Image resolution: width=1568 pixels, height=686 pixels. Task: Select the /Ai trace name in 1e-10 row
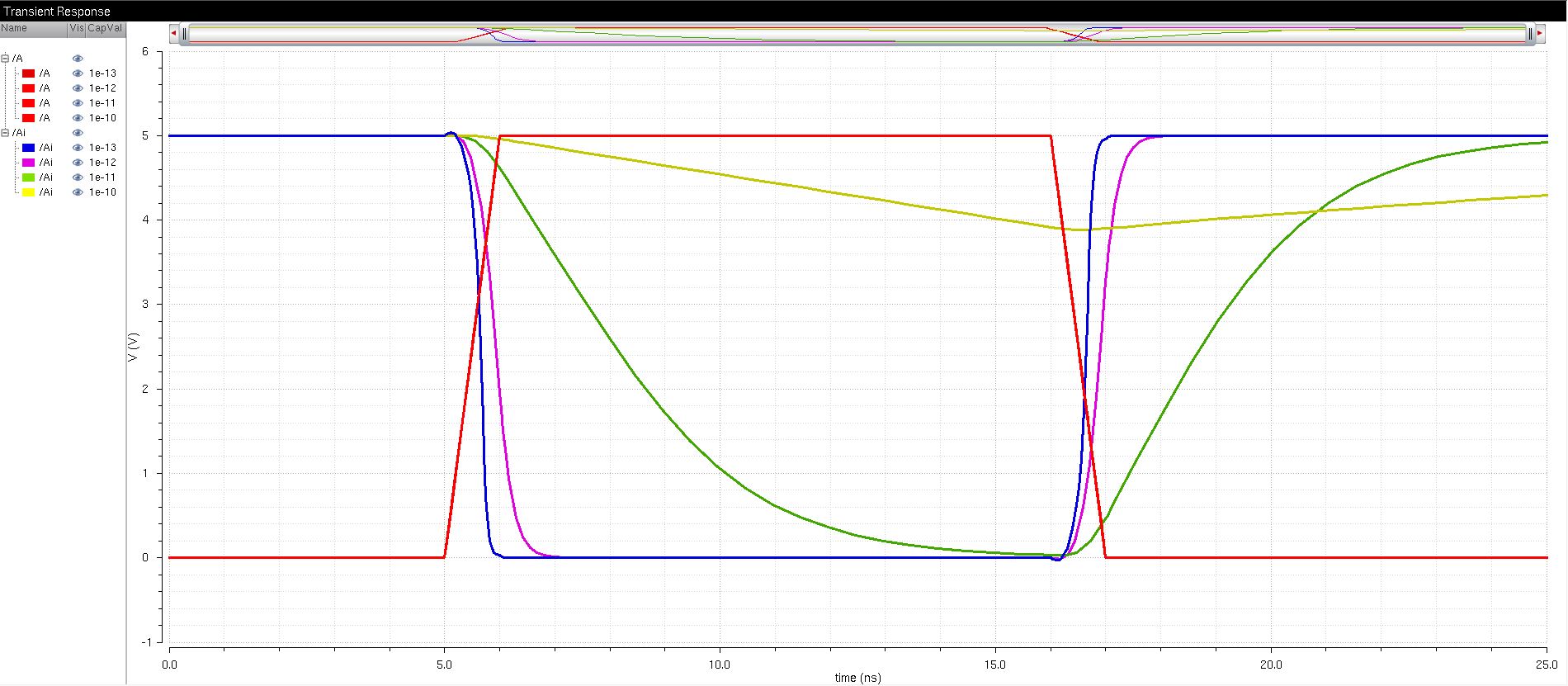tap(46, 192)
